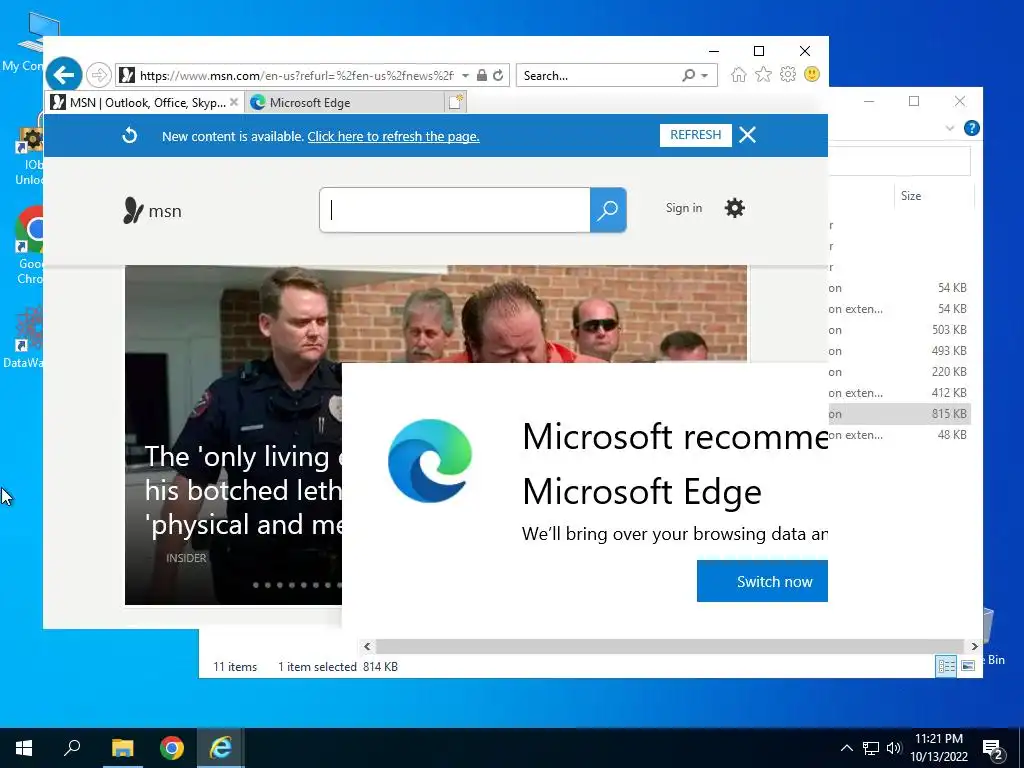Viewport: 1024px width, 768px height.
Task: Click the msn logo
Action: click(152, 211)
